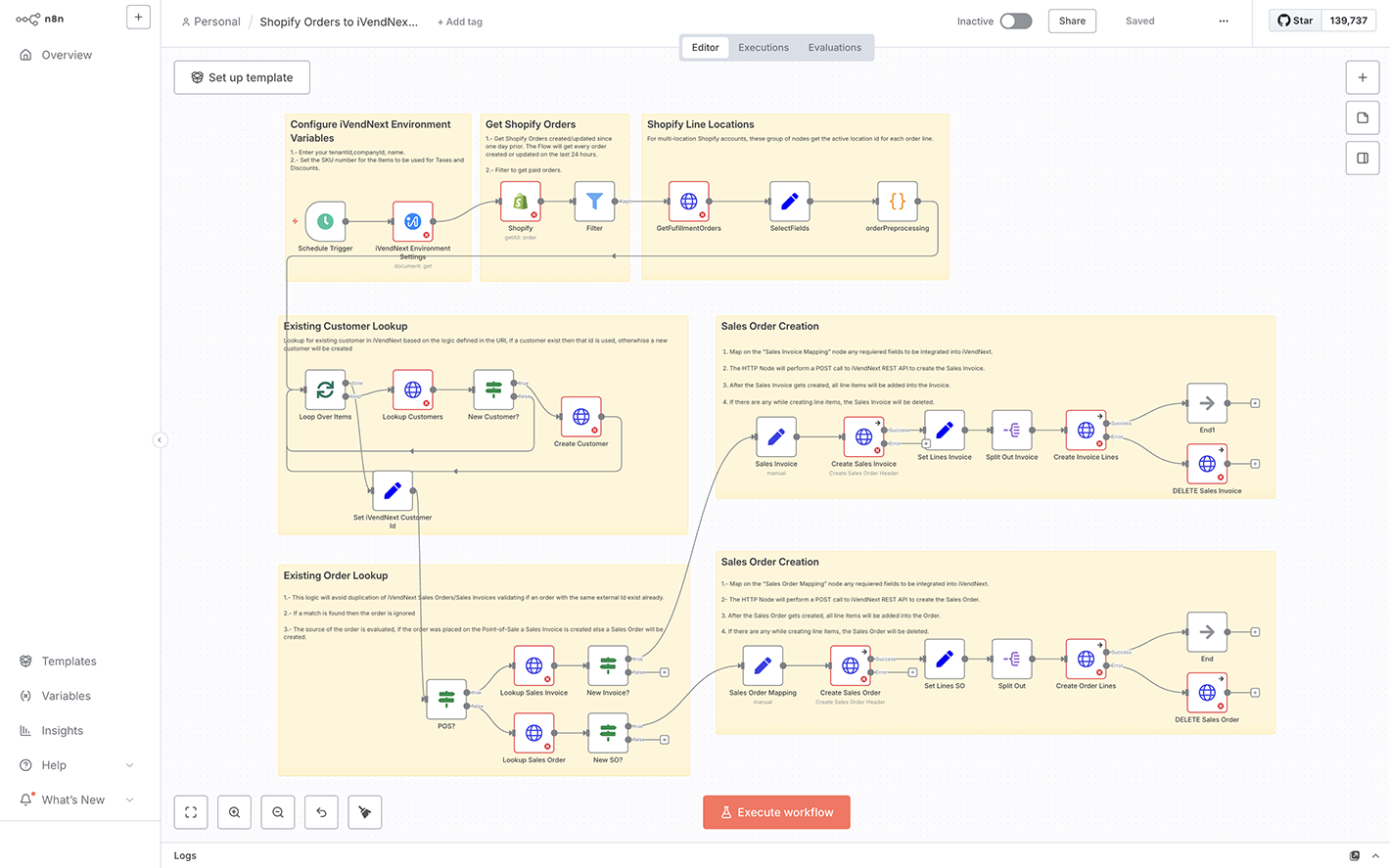Click the Loop Over Items node
This screenshot has width=1390, height=868.
[x=325, y=389]
